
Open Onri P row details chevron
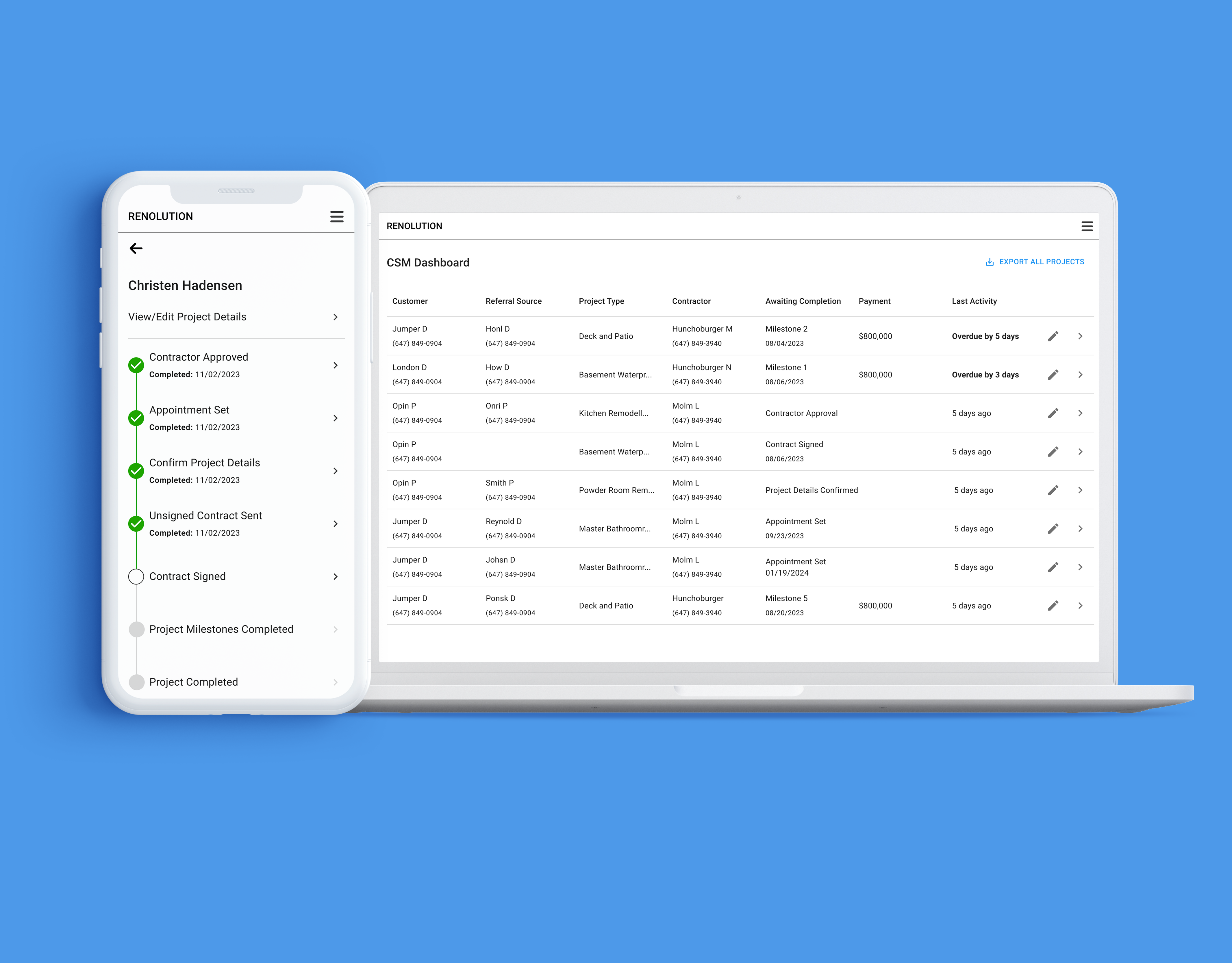[x=1080, y=413]
